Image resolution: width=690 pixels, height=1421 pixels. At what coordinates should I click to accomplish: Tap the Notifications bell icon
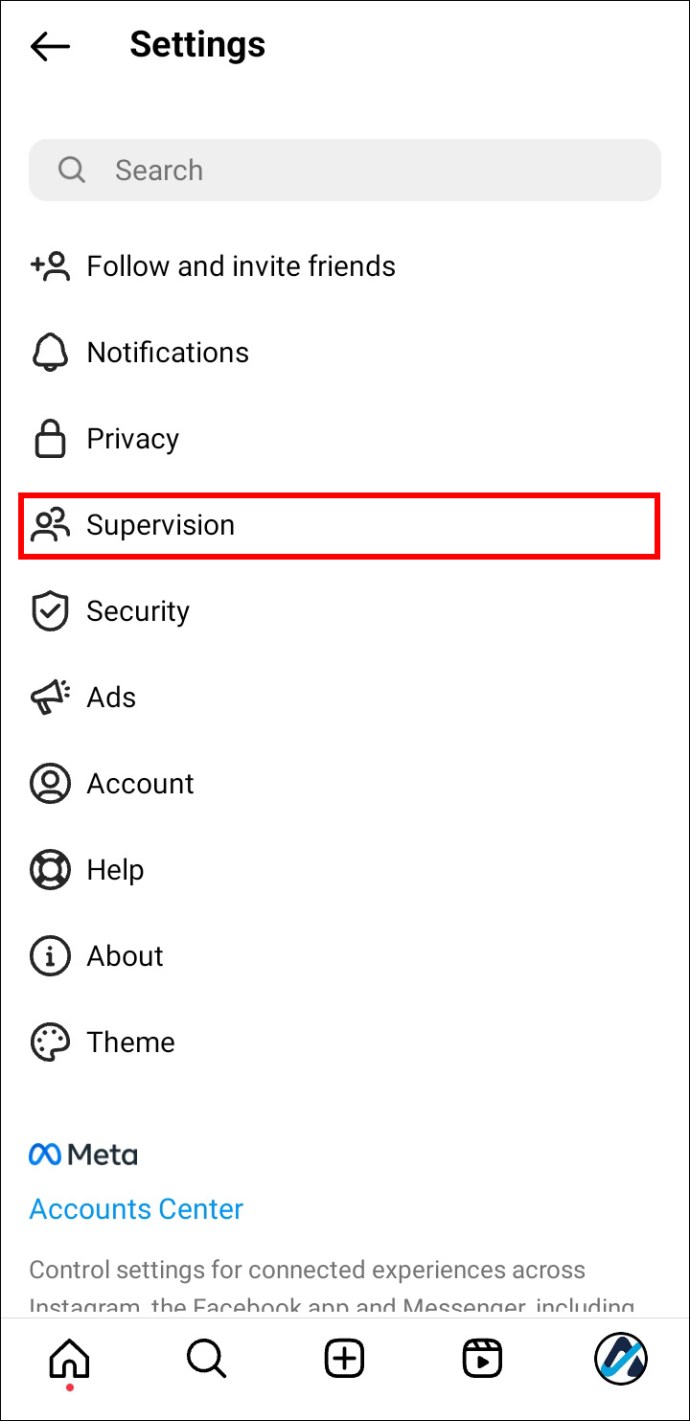pyautogui.click(x=50, y=353)
